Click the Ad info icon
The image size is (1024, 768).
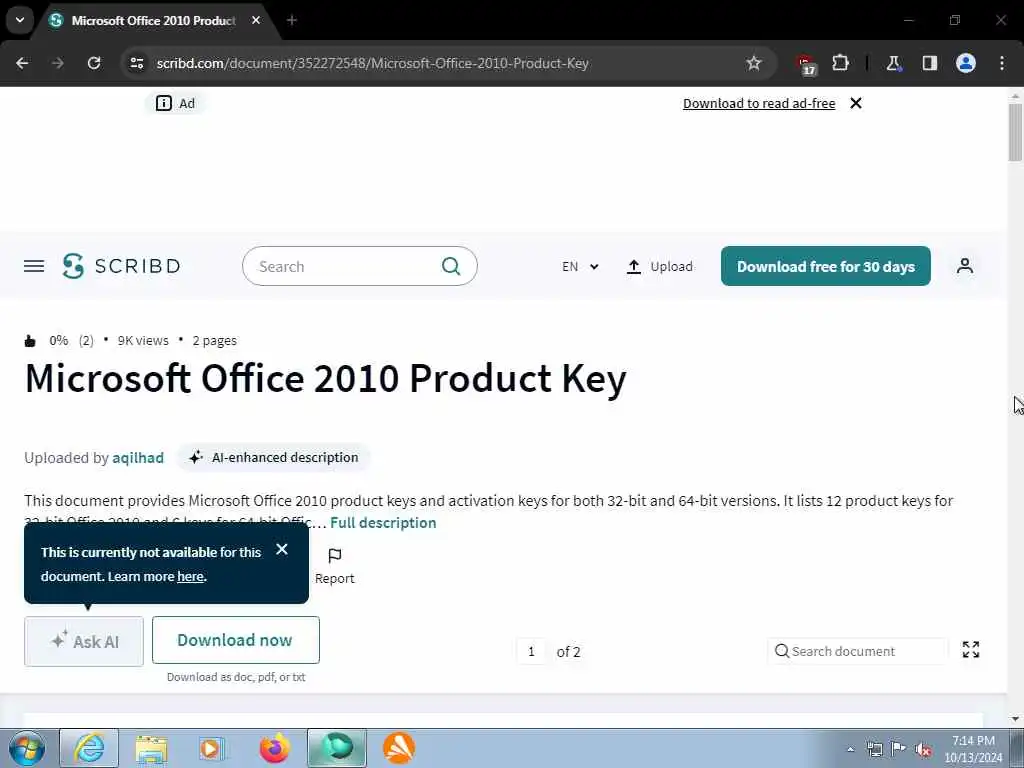[x=164, y=103]
